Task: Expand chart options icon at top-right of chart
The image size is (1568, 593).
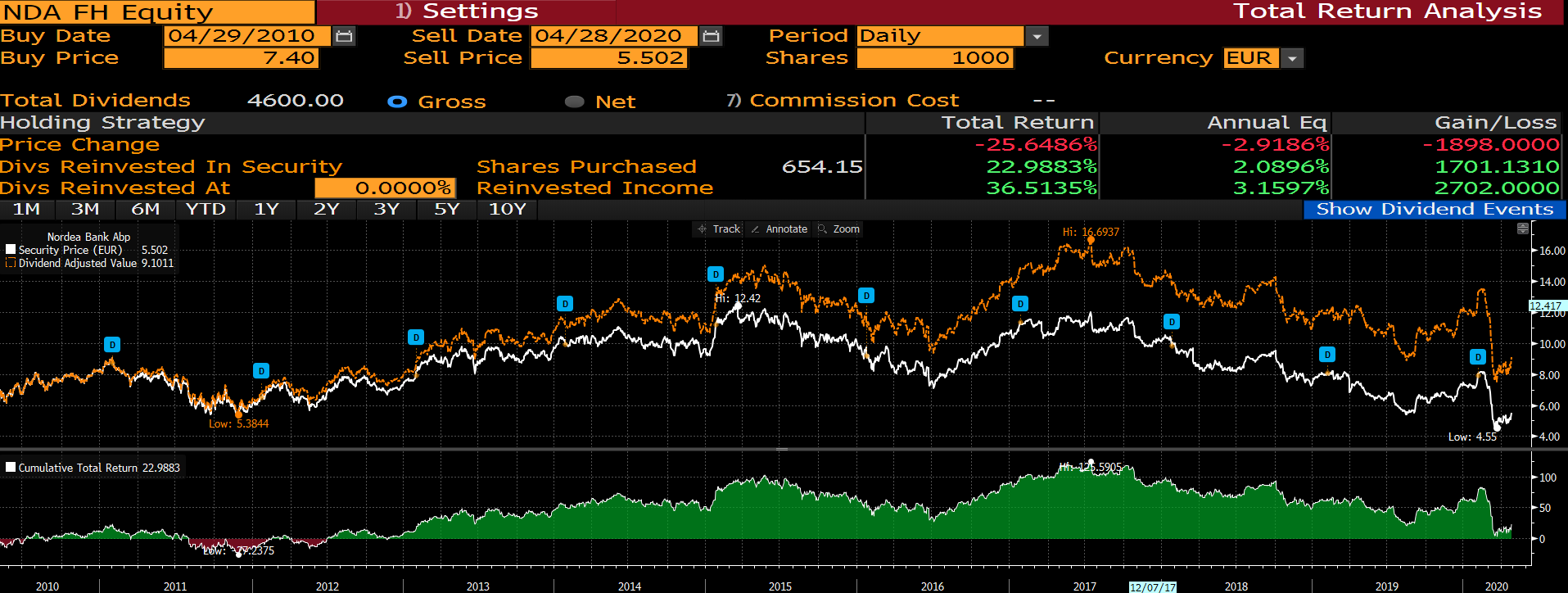Action: point(1522,229)
